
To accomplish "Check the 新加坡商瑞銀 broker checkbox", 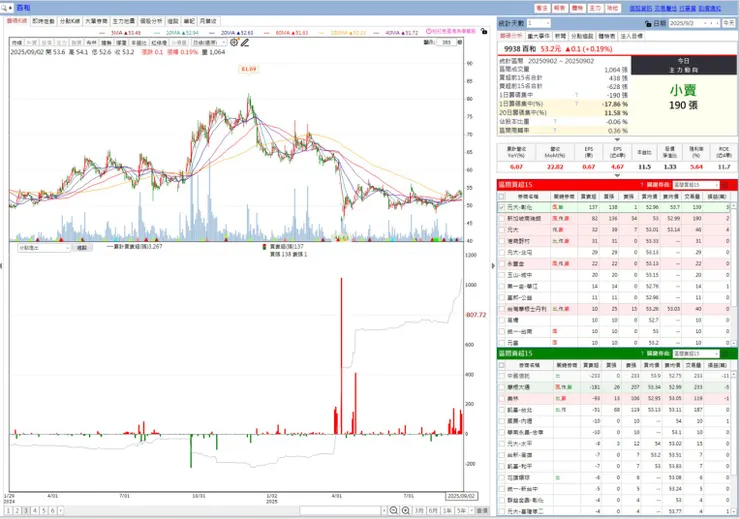I will tap(502, 218).
